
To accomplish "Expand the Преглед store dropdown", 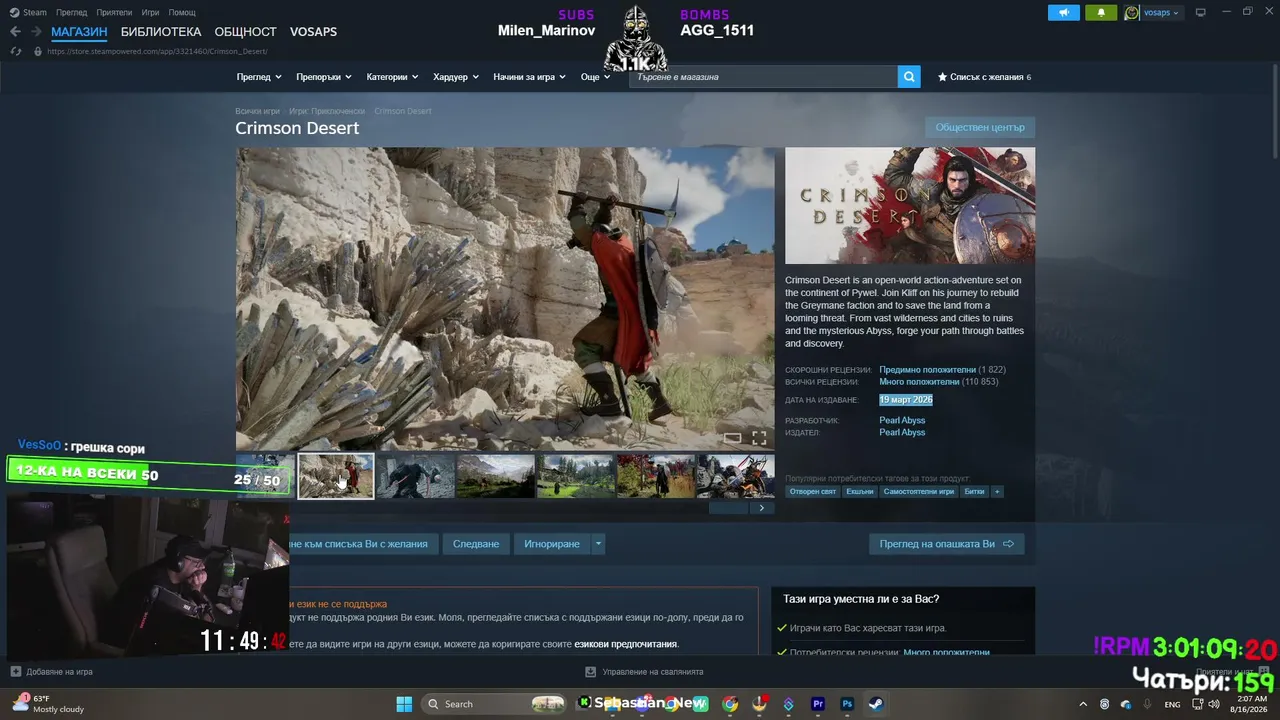I will (259, 77).
